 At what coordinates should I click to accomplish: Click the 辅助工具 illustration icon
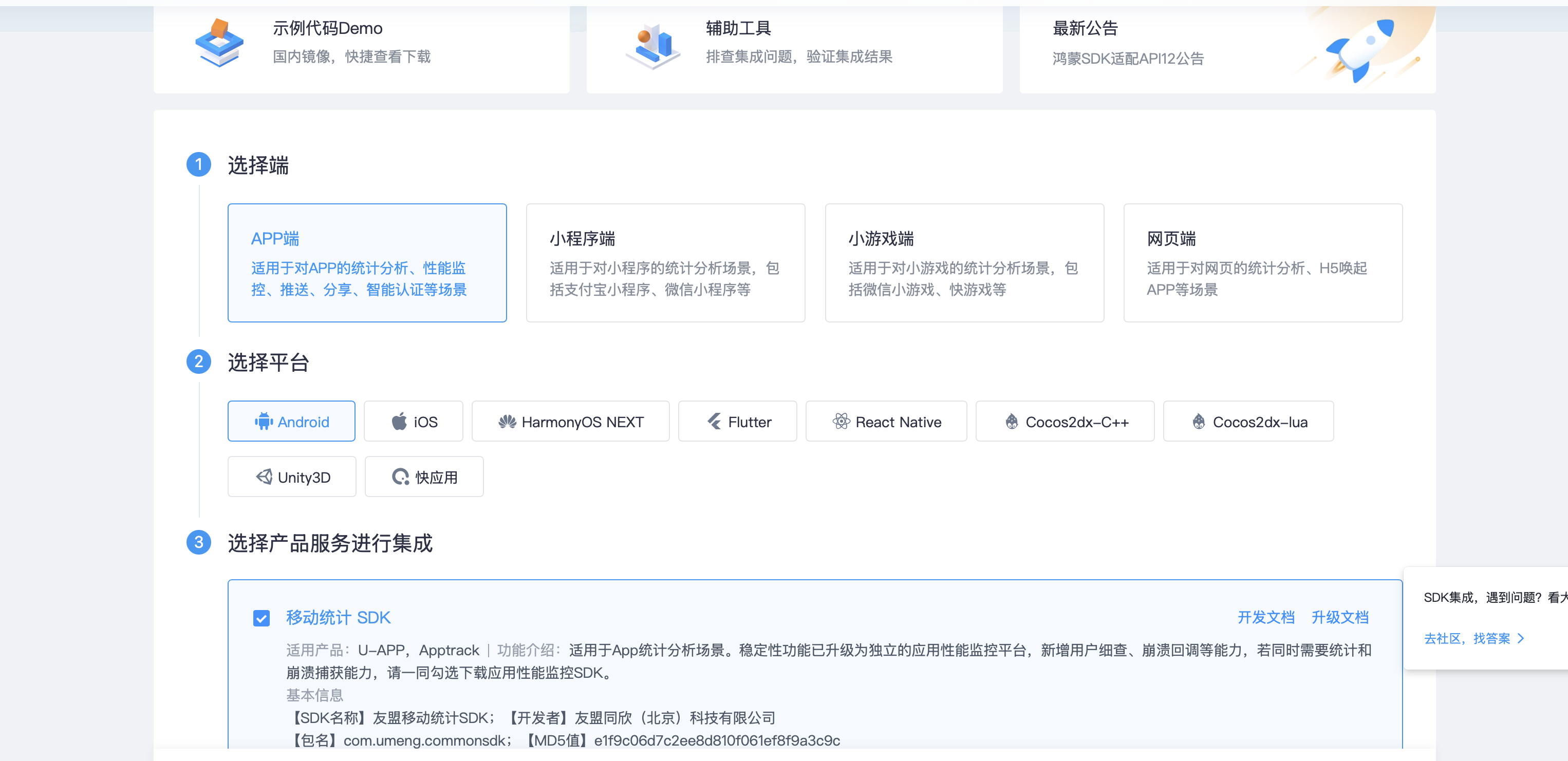pyautogui.click(x=653, y=46)
